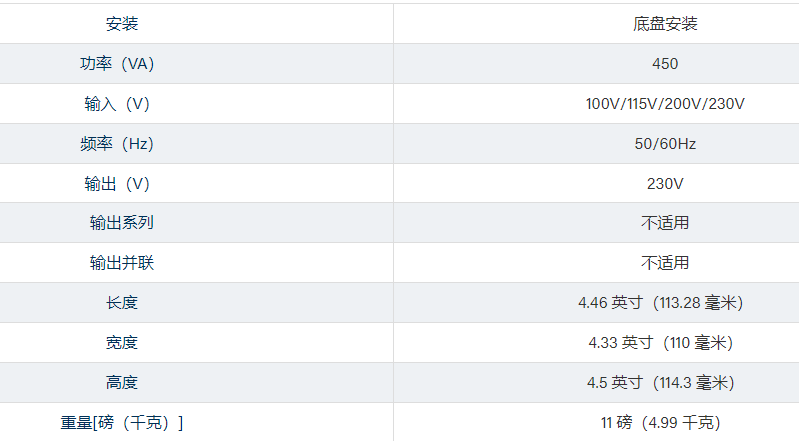Click the 输出系列 label
This screenshot has width=799, height=441.
[122, 223]
